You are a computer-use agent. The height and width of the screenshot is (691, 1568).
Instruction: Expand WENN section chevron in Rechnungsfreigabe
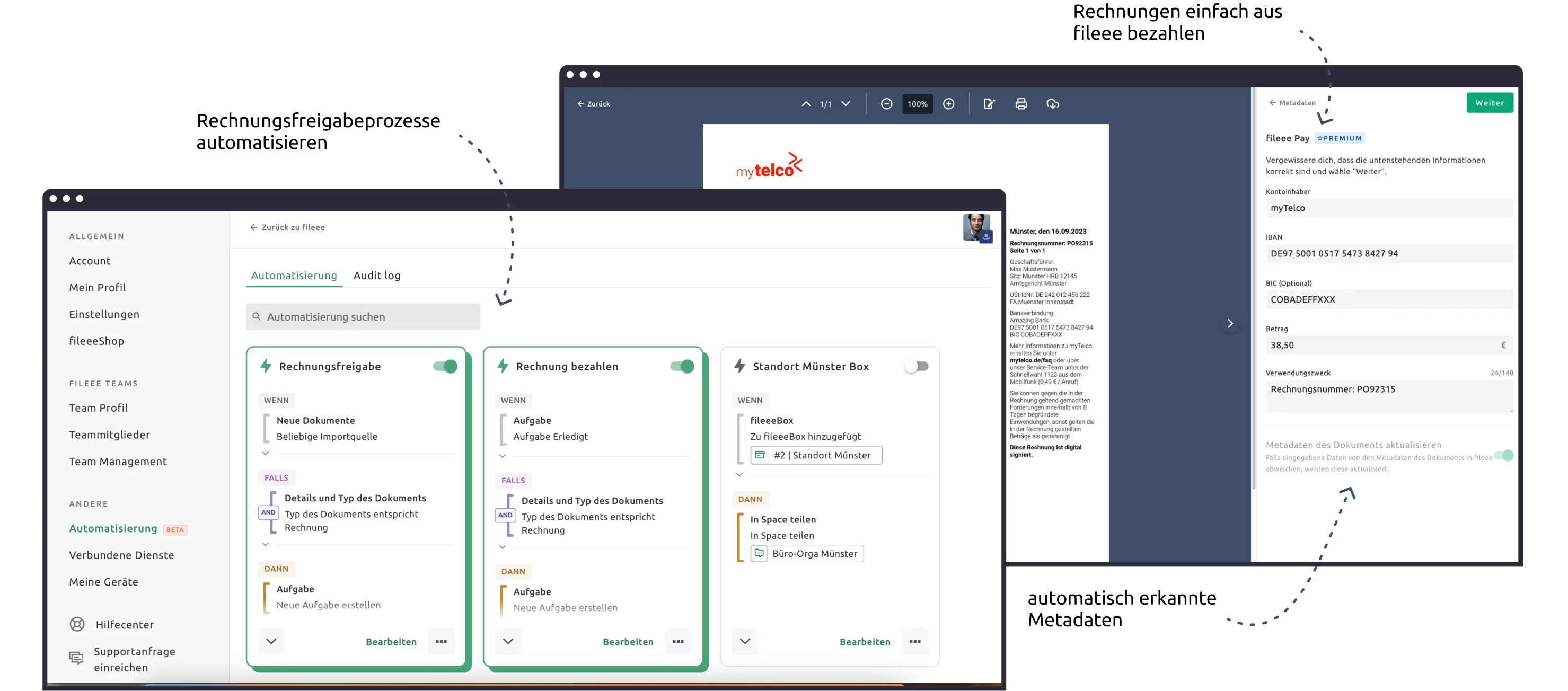[266, 453]
